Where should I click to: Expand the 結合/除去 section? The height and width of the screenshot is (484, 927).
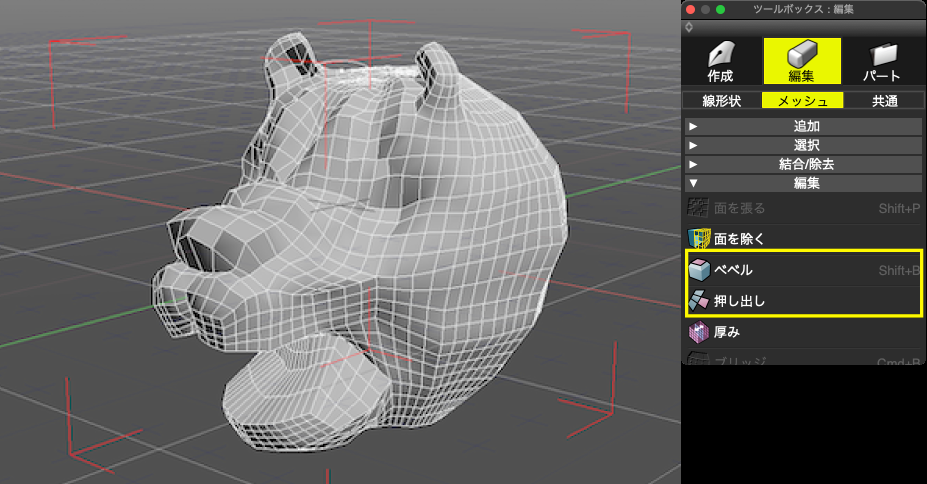coord(804,165)
